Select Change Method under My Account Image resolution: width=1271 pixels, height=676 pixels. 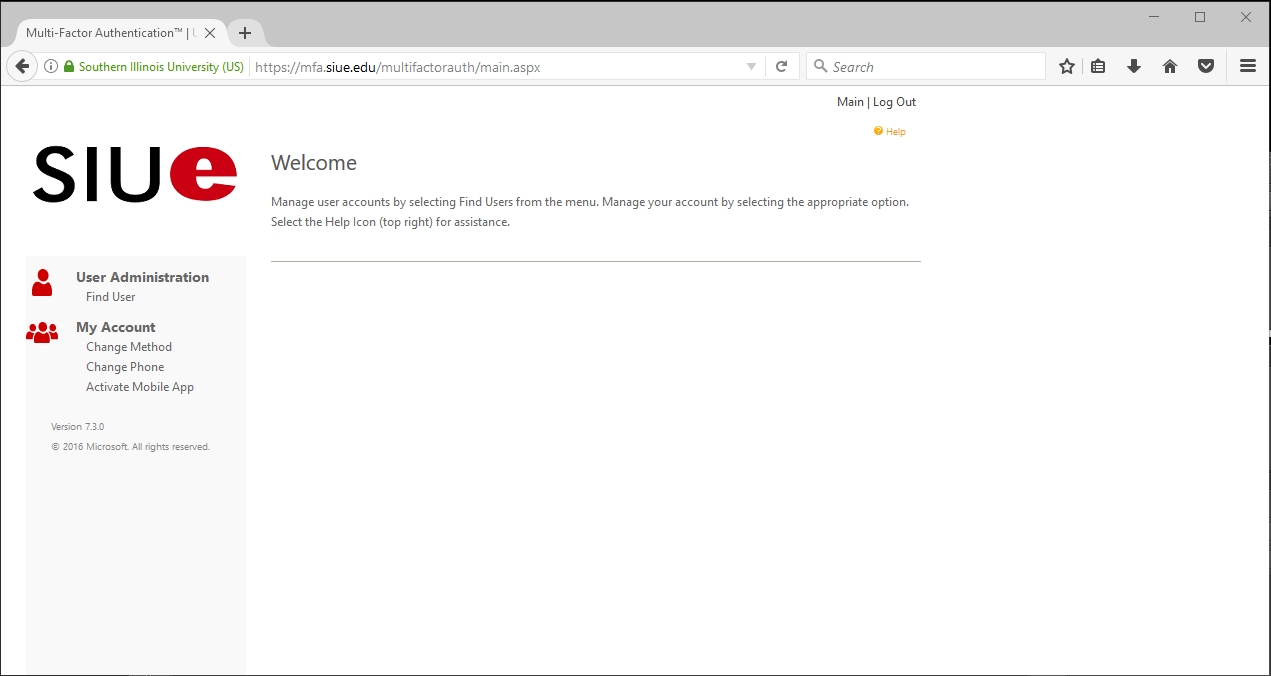tap(129, 347)
